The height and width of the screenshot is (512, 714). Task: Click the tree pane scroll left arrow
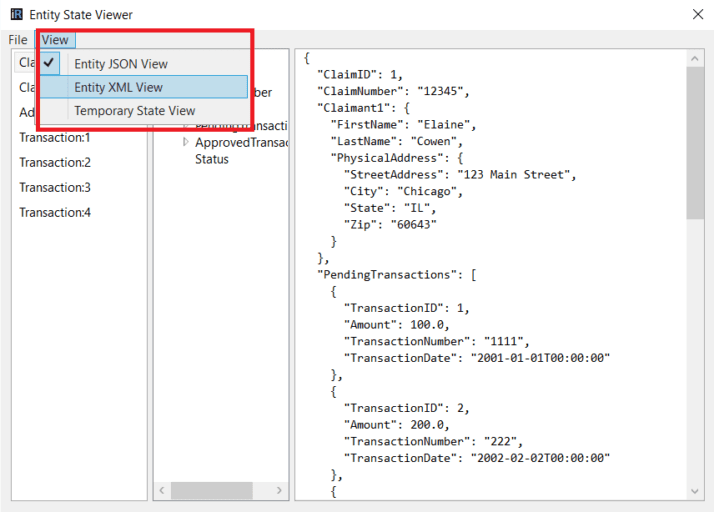[161, 490]
